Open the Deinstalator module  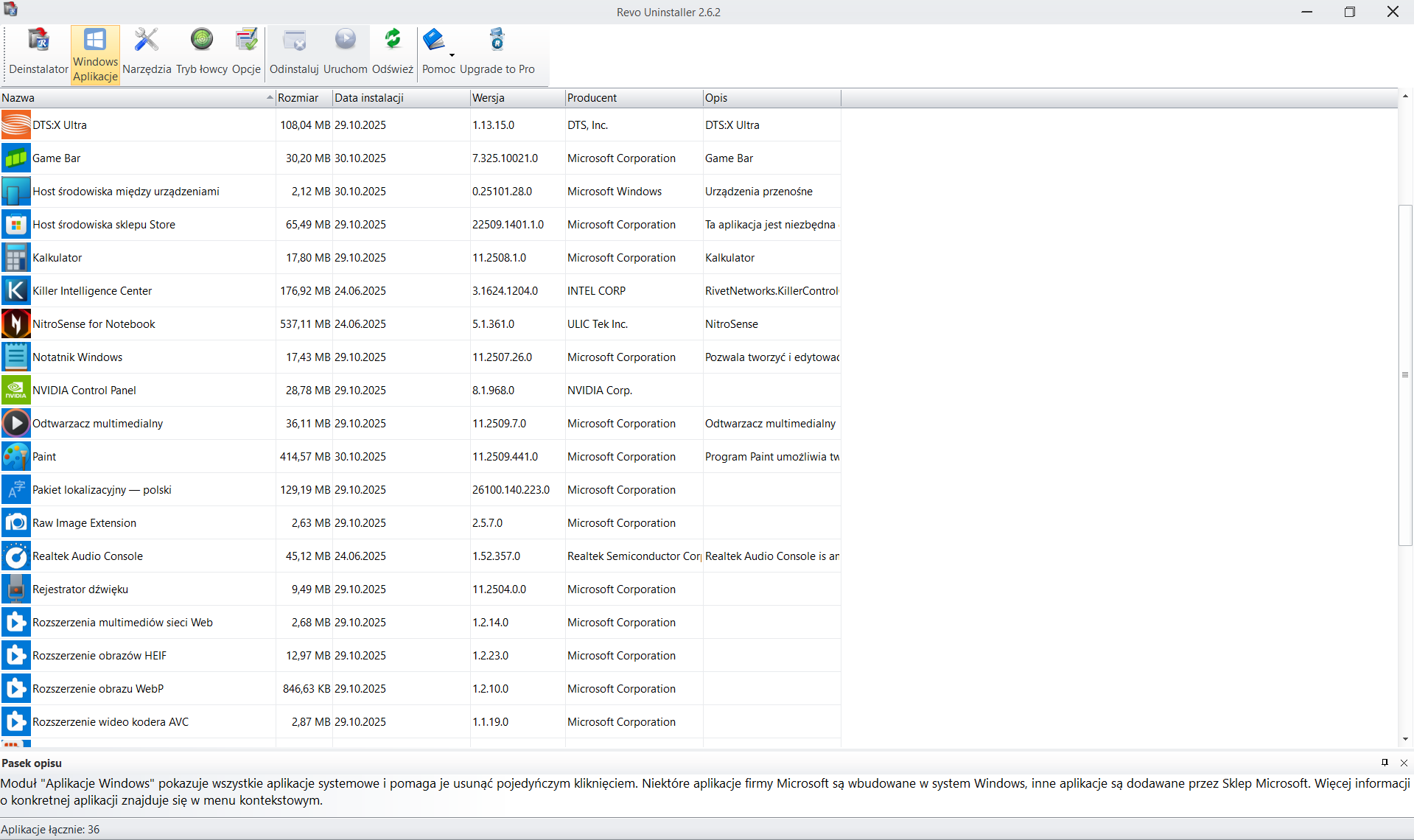(x=38, y=53)
